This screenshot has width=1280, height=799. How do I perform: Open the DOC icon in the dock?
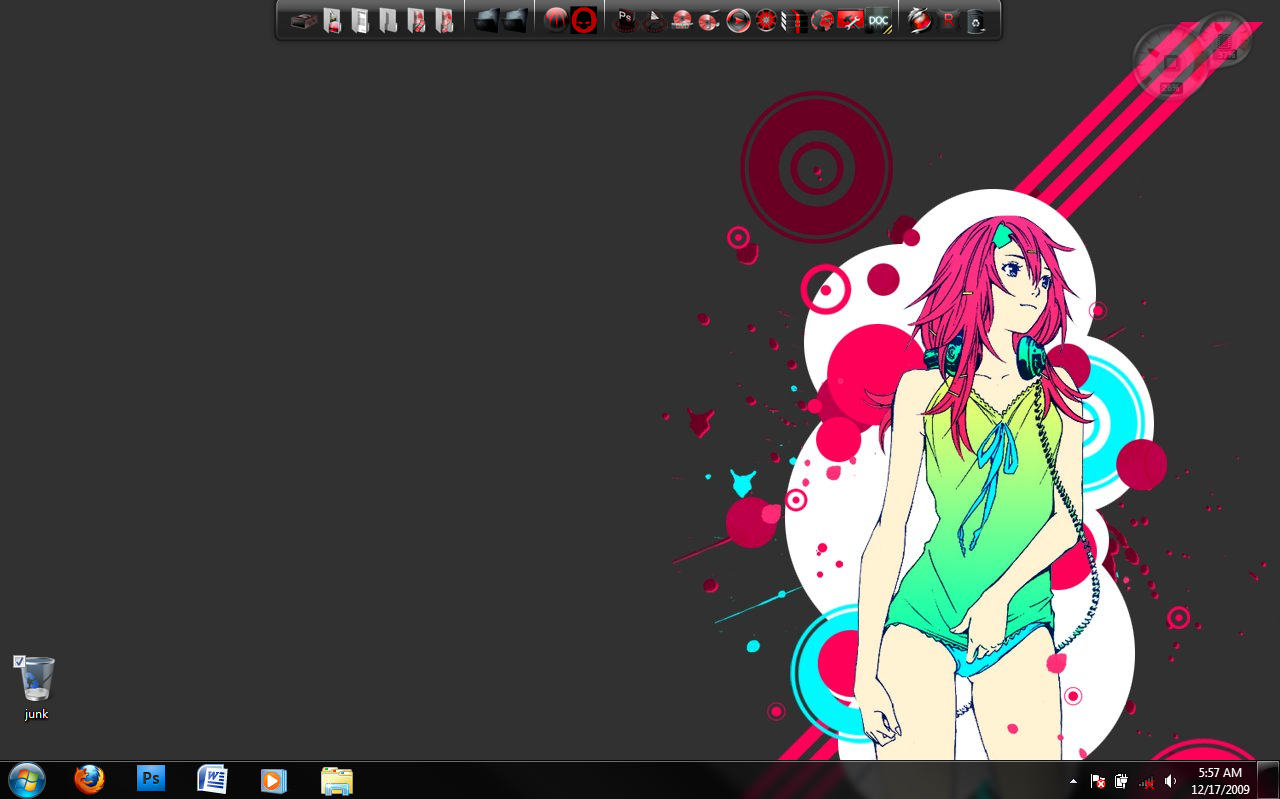pos(878,20)
